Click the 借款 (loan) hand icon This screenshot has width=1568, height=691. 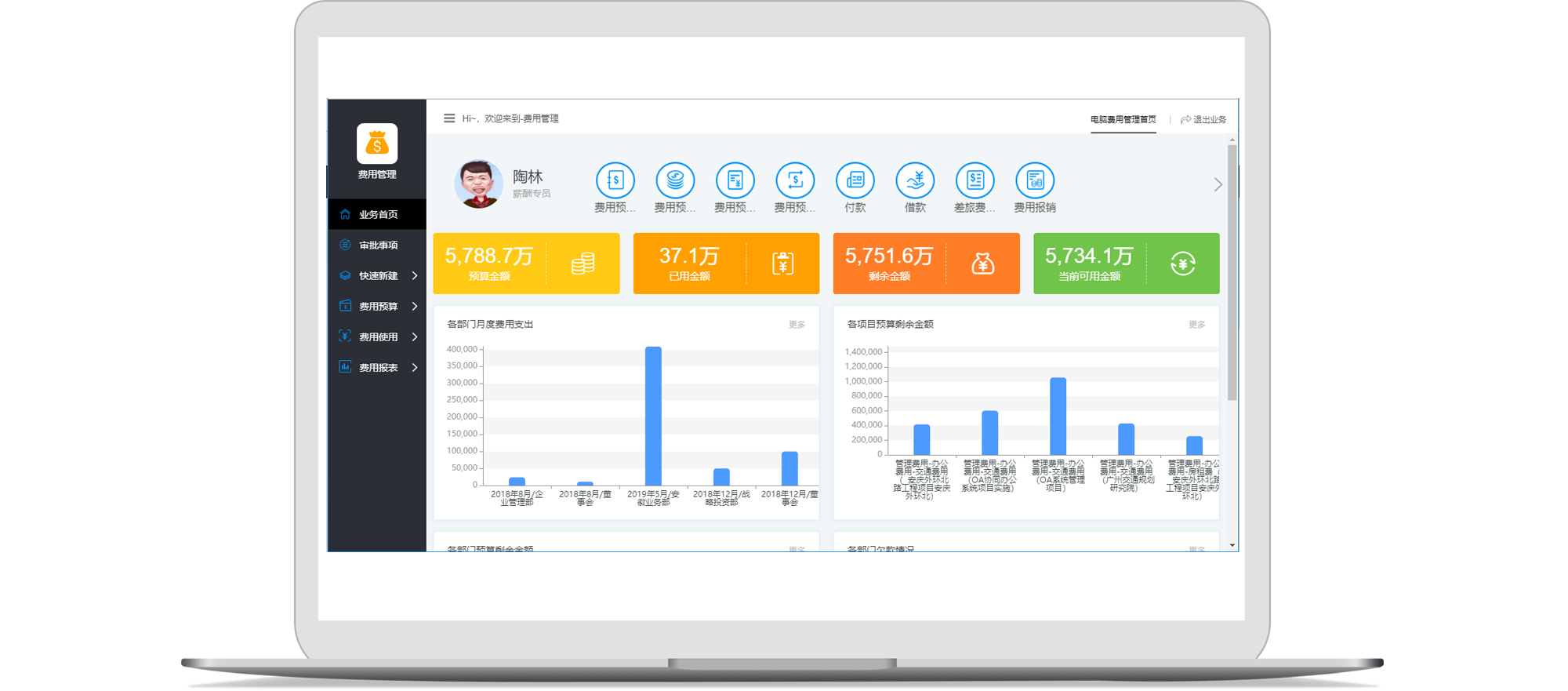[915, 181]
